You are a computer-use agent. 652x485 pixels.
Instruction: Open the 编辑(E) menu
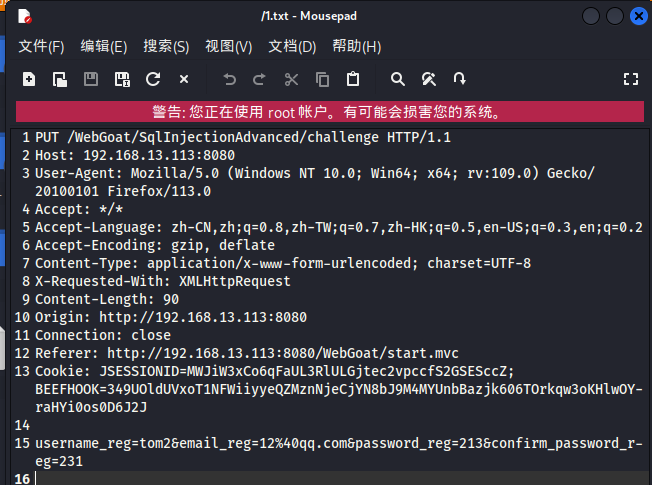[x=104, y=46]
